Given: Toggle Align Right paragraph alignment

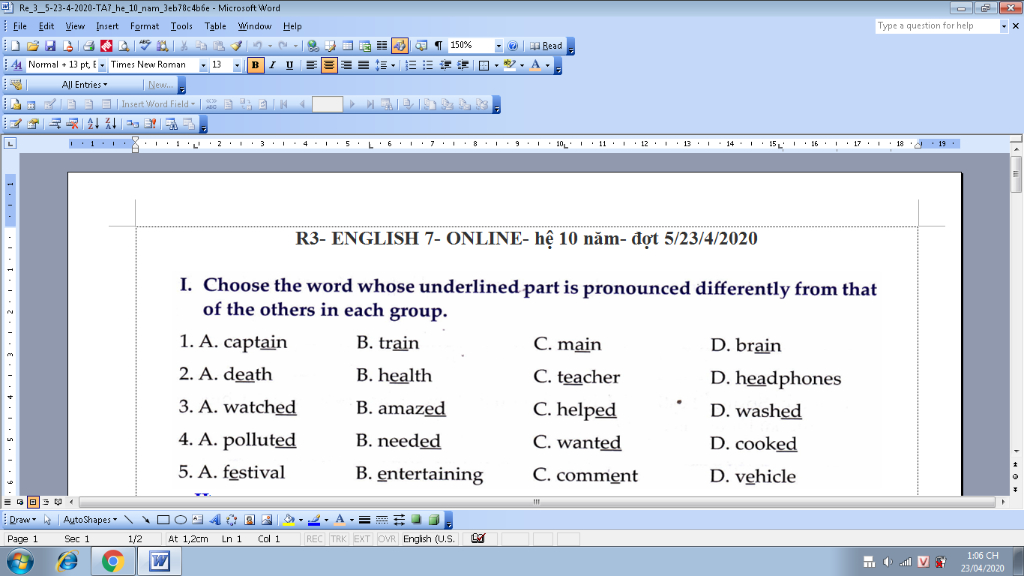Looking at the screenshot, I should pos(346,65).
